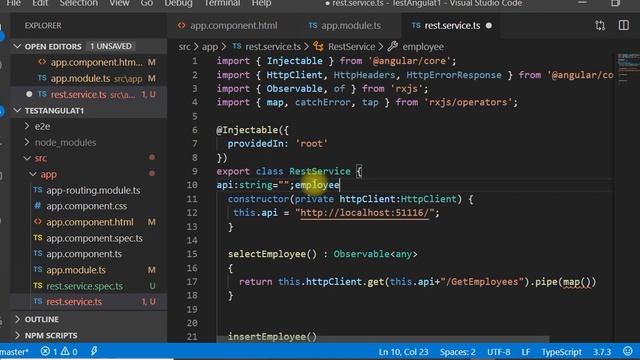640x360 pixels.
Task: Click the Split Editor icon
Action: click(x=624, y=25)
